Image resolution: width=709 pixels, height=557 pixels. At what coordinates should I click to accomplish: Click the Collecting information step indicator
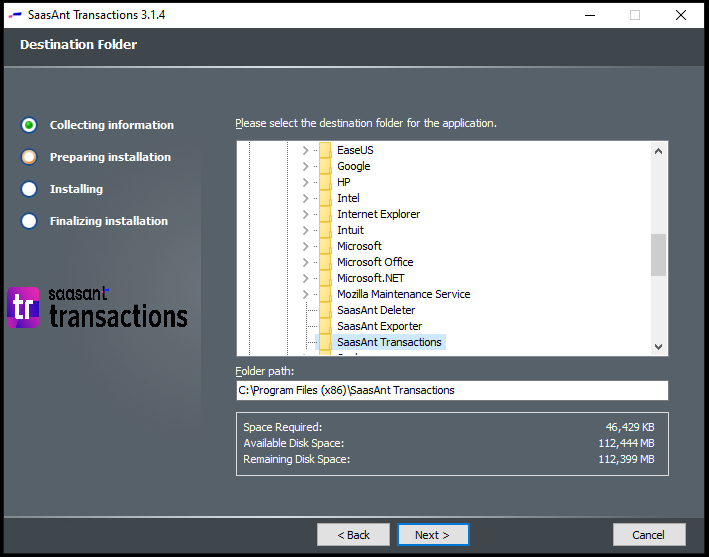[29, 125]
